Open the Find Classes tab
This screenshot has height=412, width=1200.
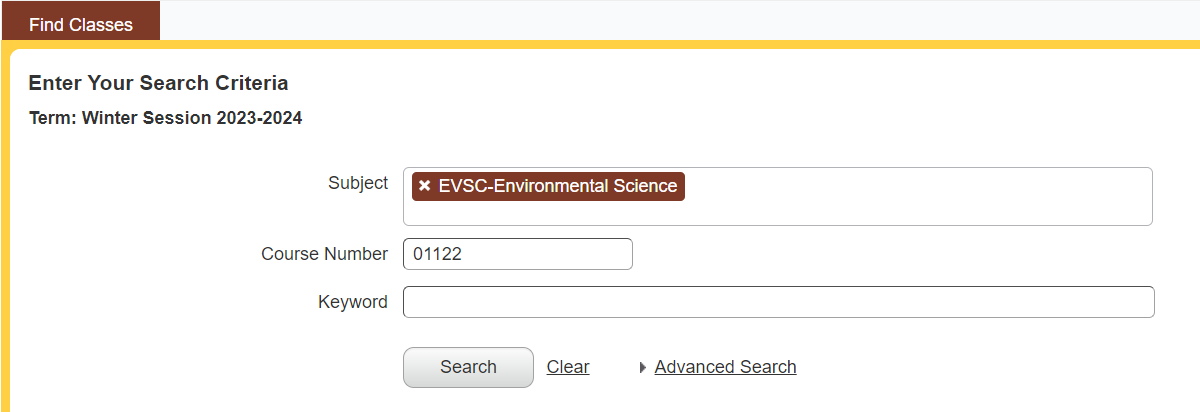81,25
